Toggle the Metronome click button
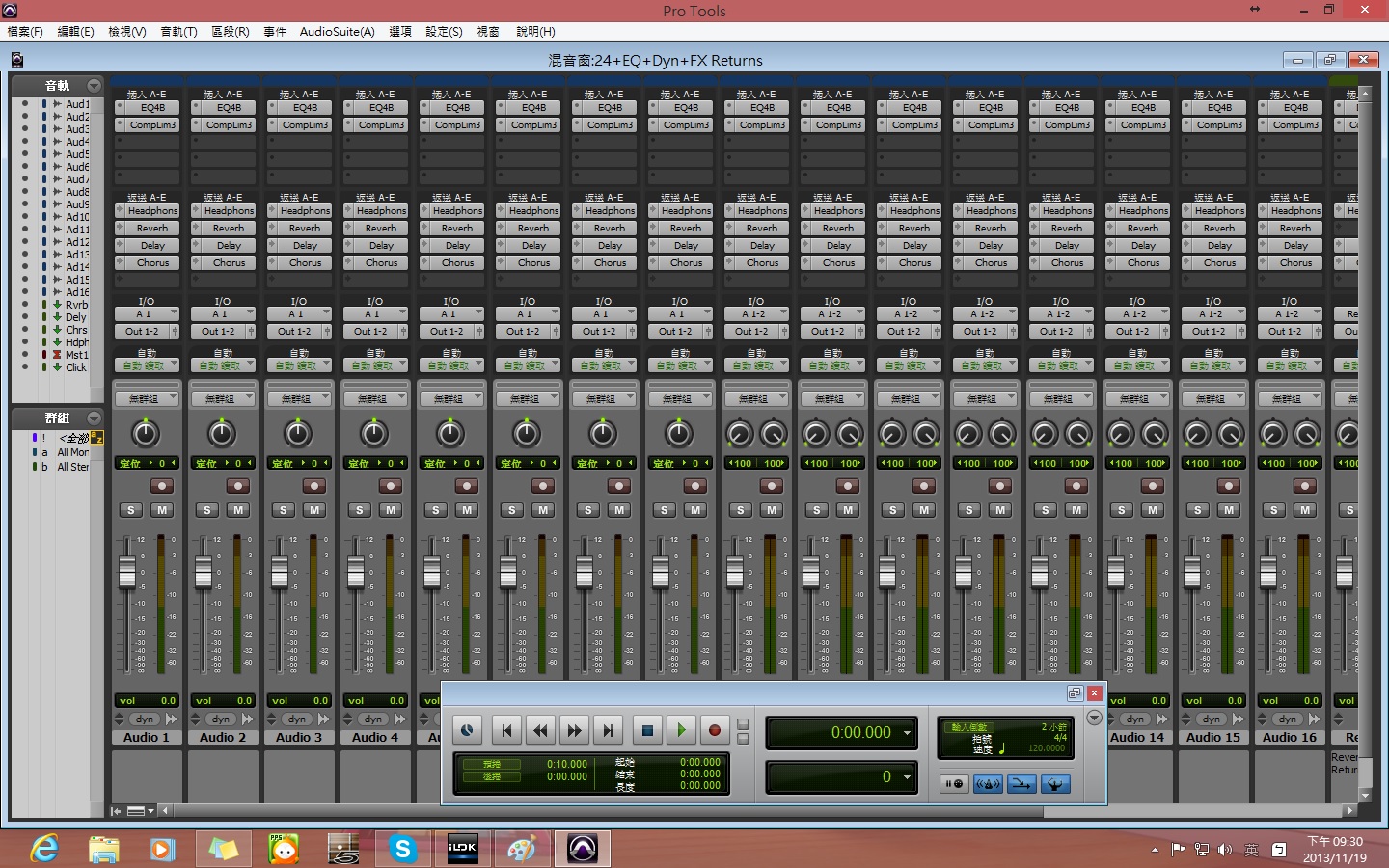Screen dimensions: 1389x868 coord(988,784)
